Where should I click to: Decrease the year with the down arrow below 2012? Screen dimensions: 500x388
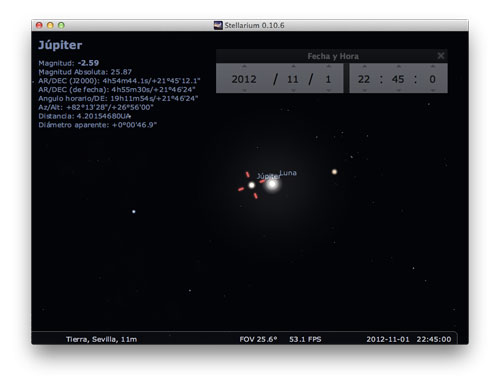[244, 90]
